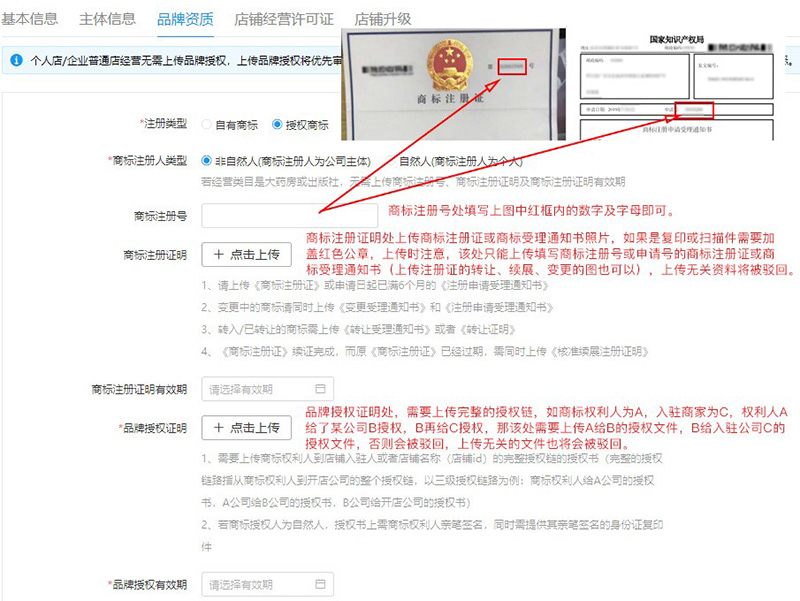Expand 商标注册证明有效期 date picker
800x601 pixels.
click(267, 389)
